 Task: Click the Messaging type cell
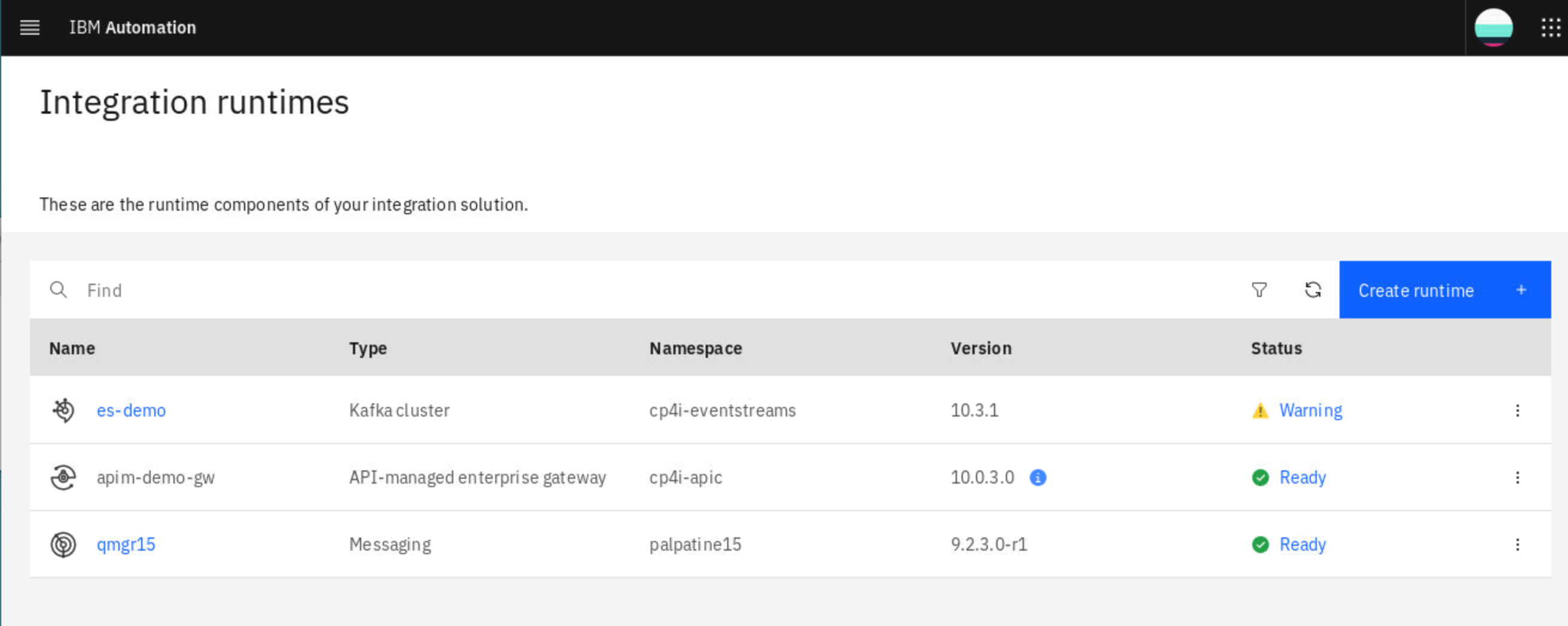[390, 545]
